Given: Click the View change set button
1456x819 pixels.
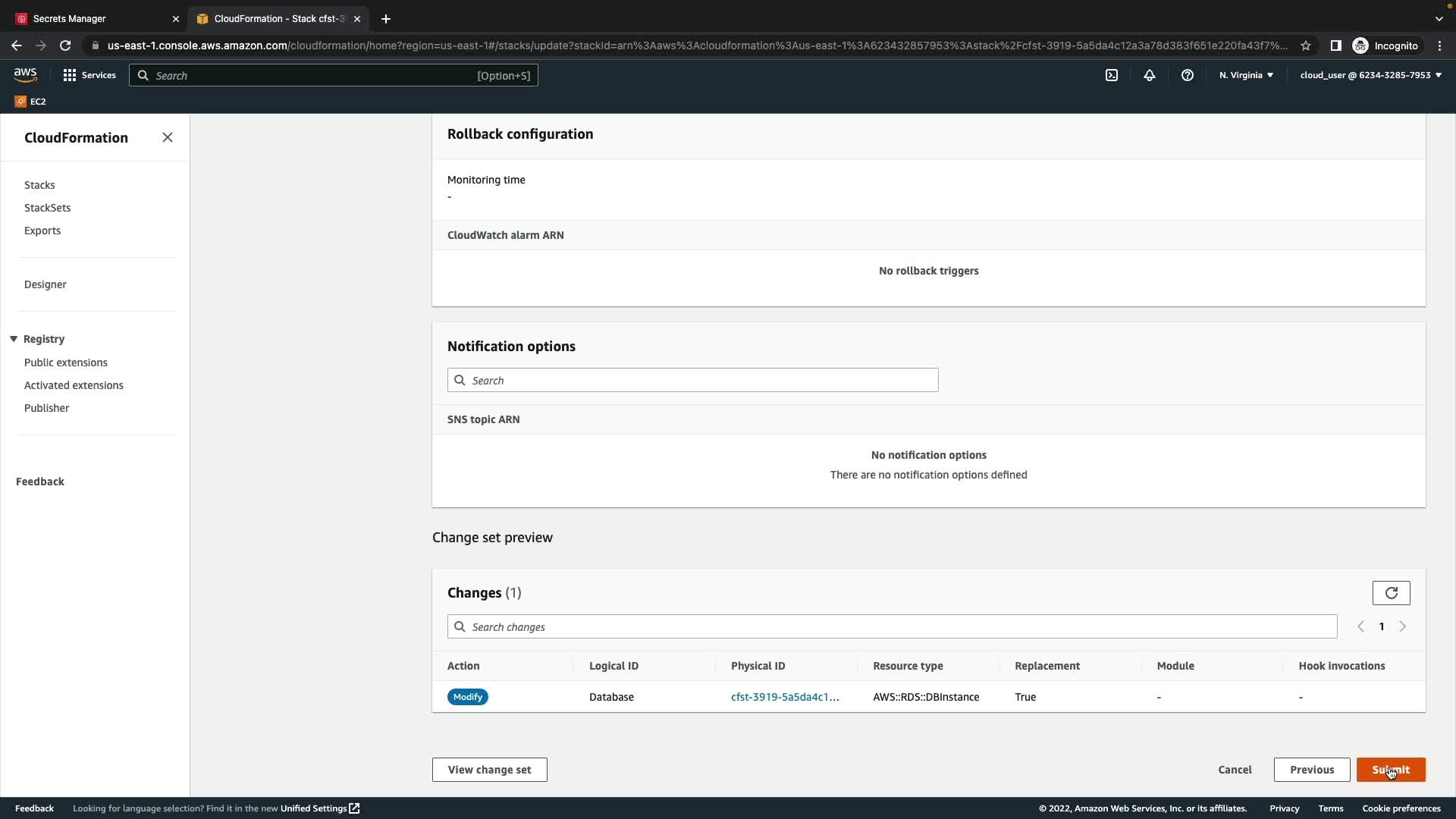Looking at the screenshot, I should pyautogui.click(x=489, y=770).
